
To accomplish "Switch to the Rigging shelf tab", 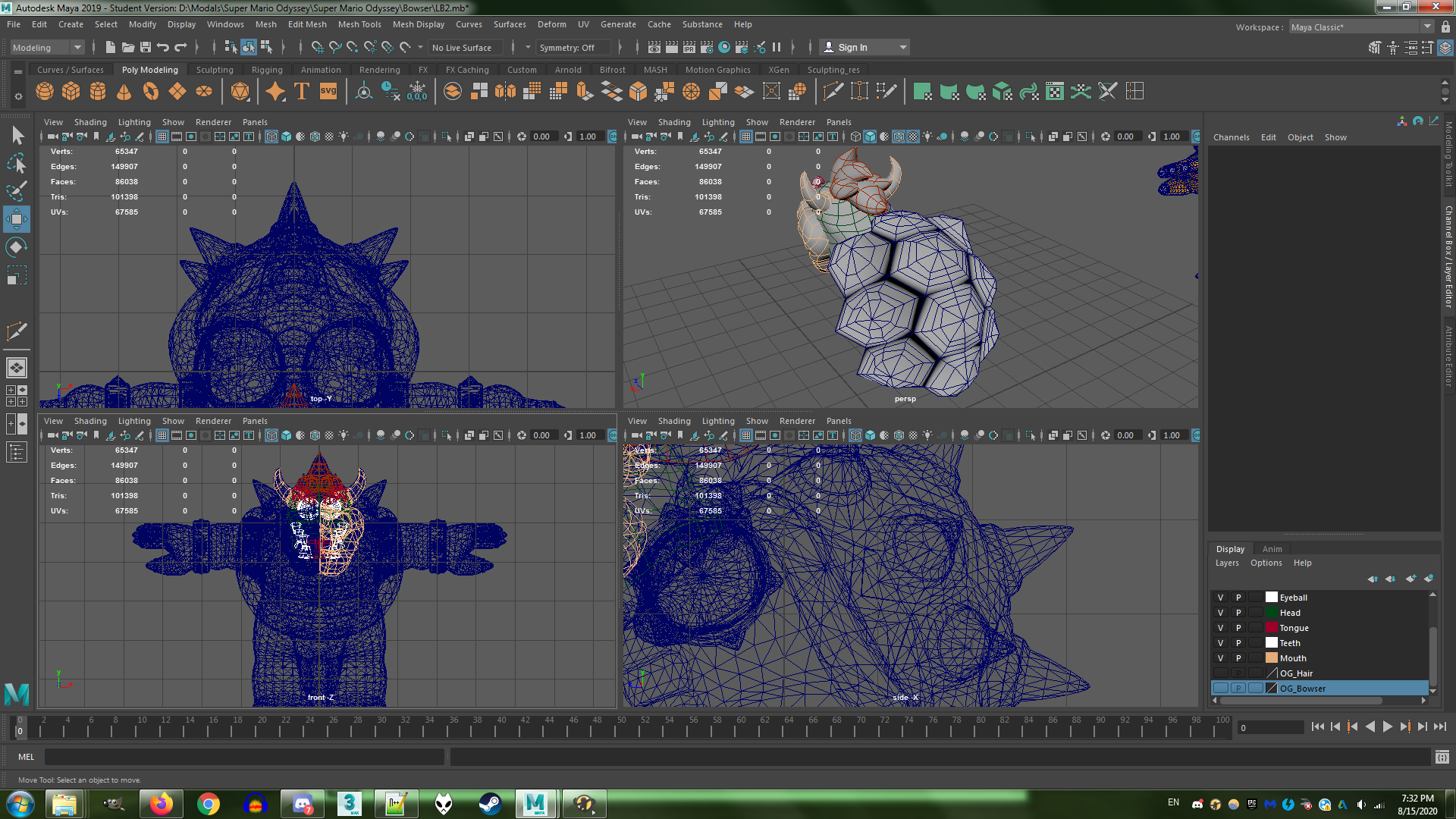I will click(267, 70).
